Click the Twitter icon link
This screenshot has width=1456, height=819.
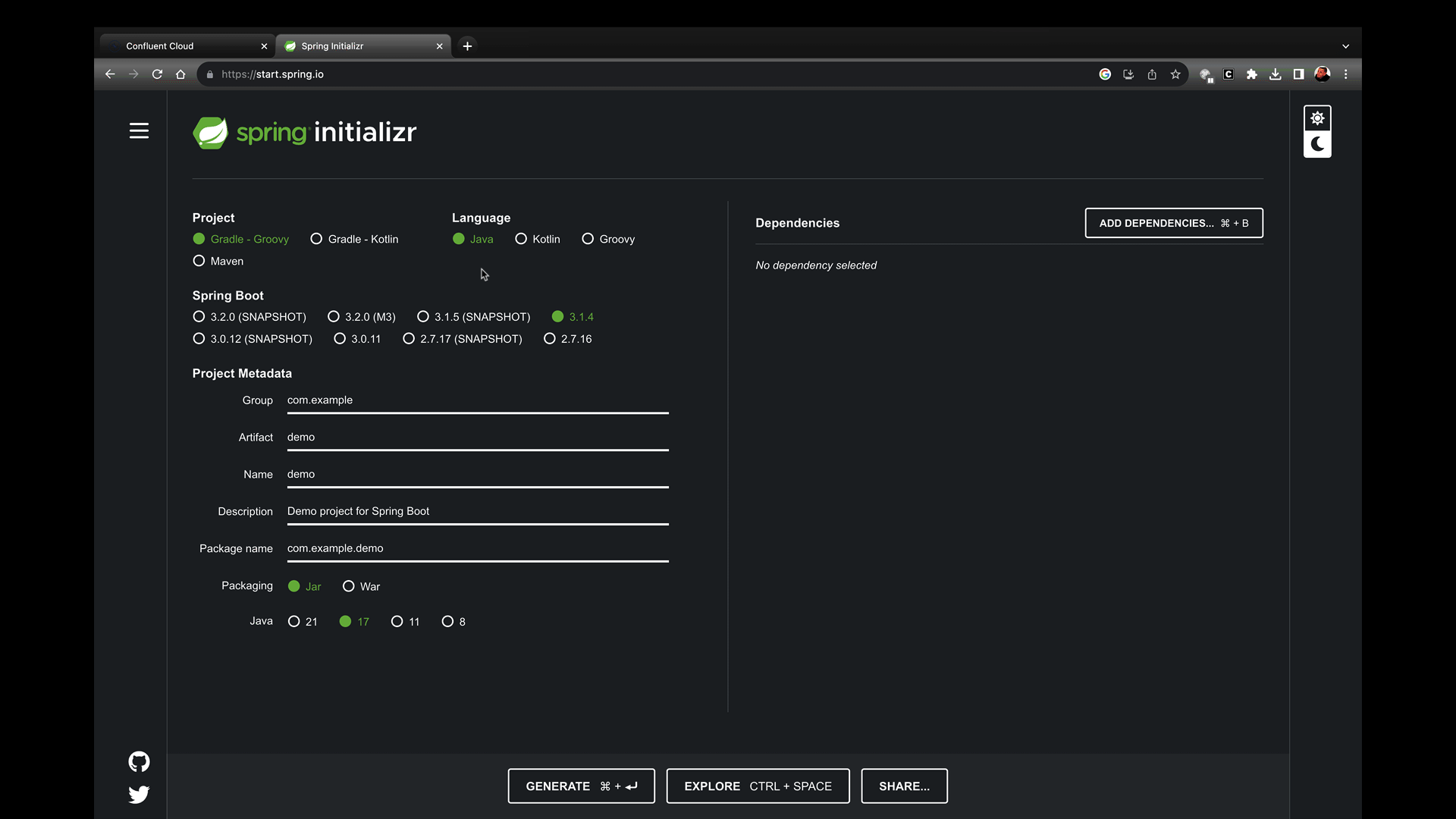[139, 794]
